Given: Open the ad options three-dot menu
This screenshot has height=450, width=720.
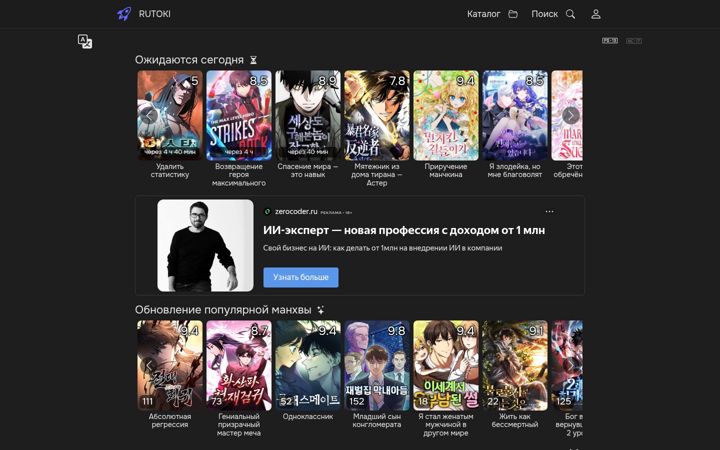Looking at the screenshot, I should point(549,212).
